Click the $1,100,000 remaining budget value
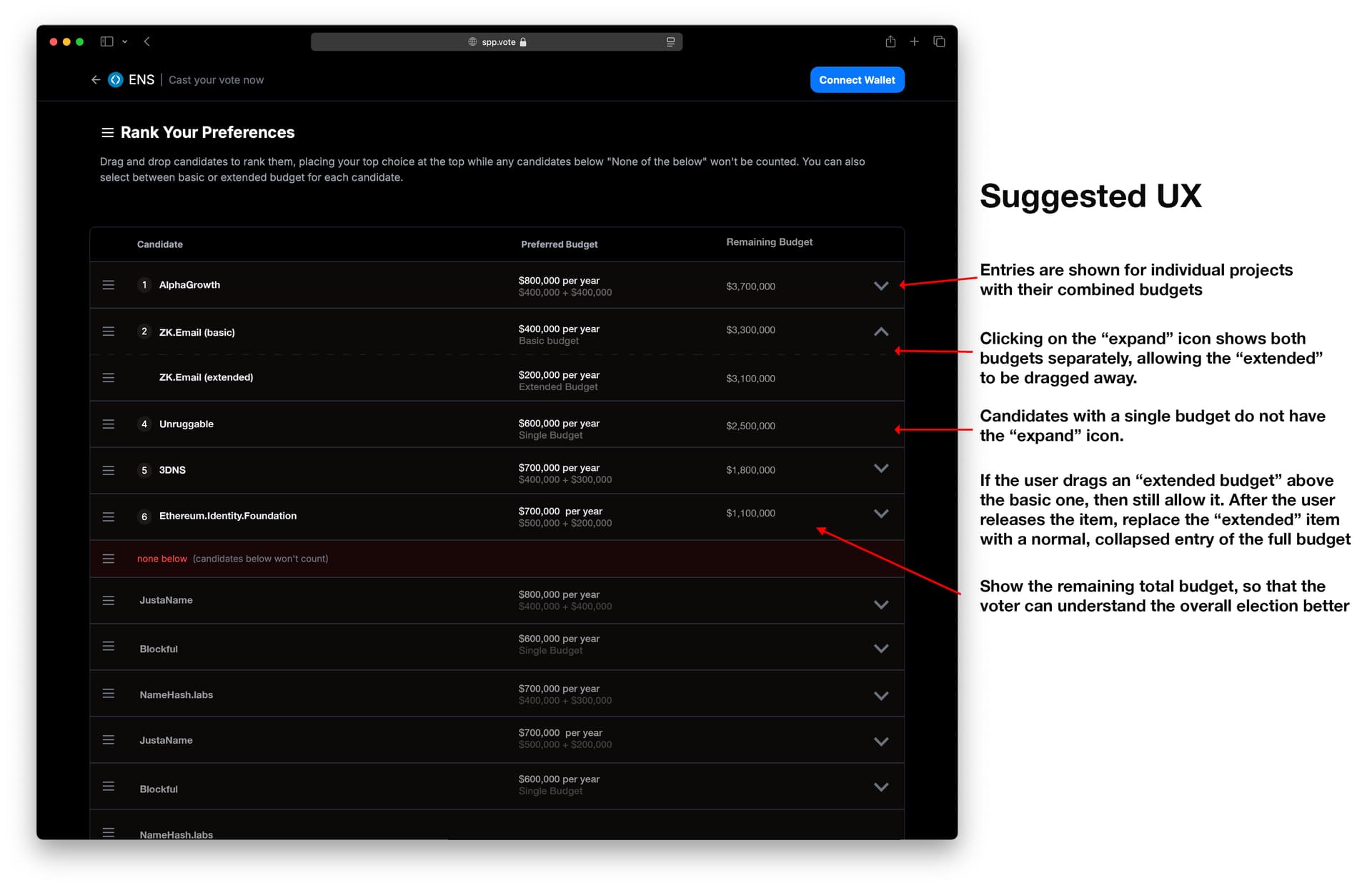Image resolution: width=1372 pixels, height=888 pixels. pos(750,513)
